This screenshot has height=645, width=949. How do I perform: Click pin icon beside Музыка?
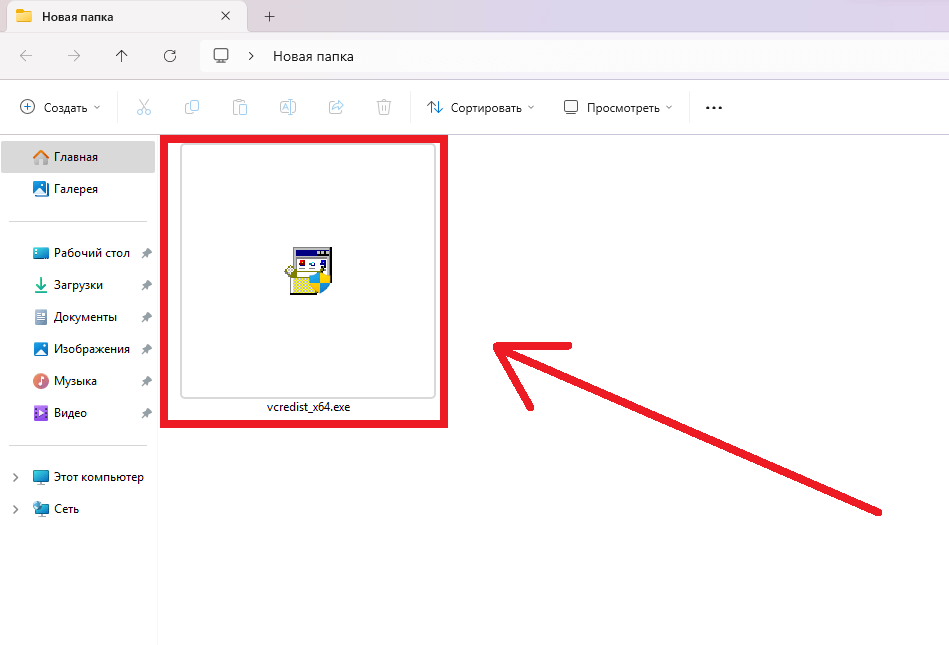[146, 381]
